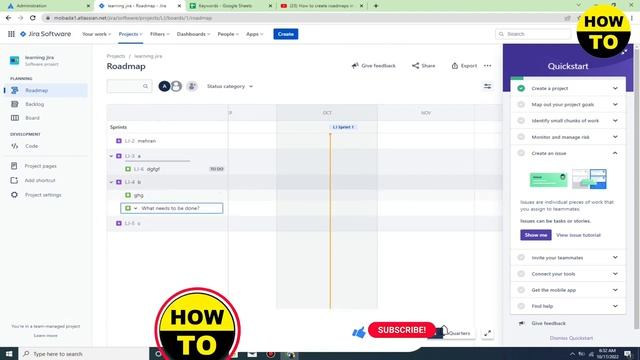
Task: Click the epic icon of LJ-5
Action: point(119,223)
